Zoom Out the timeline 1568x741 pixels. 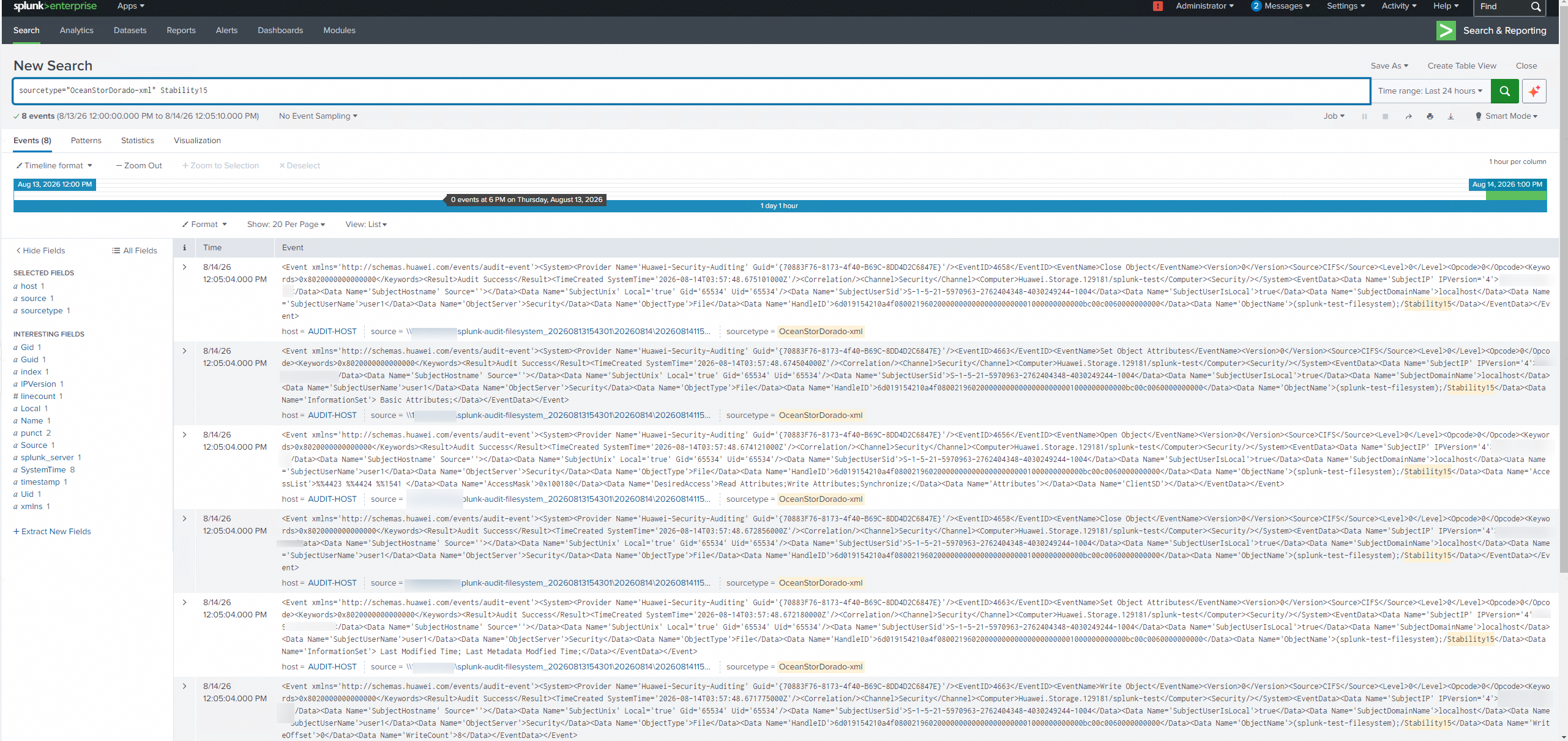140,166
